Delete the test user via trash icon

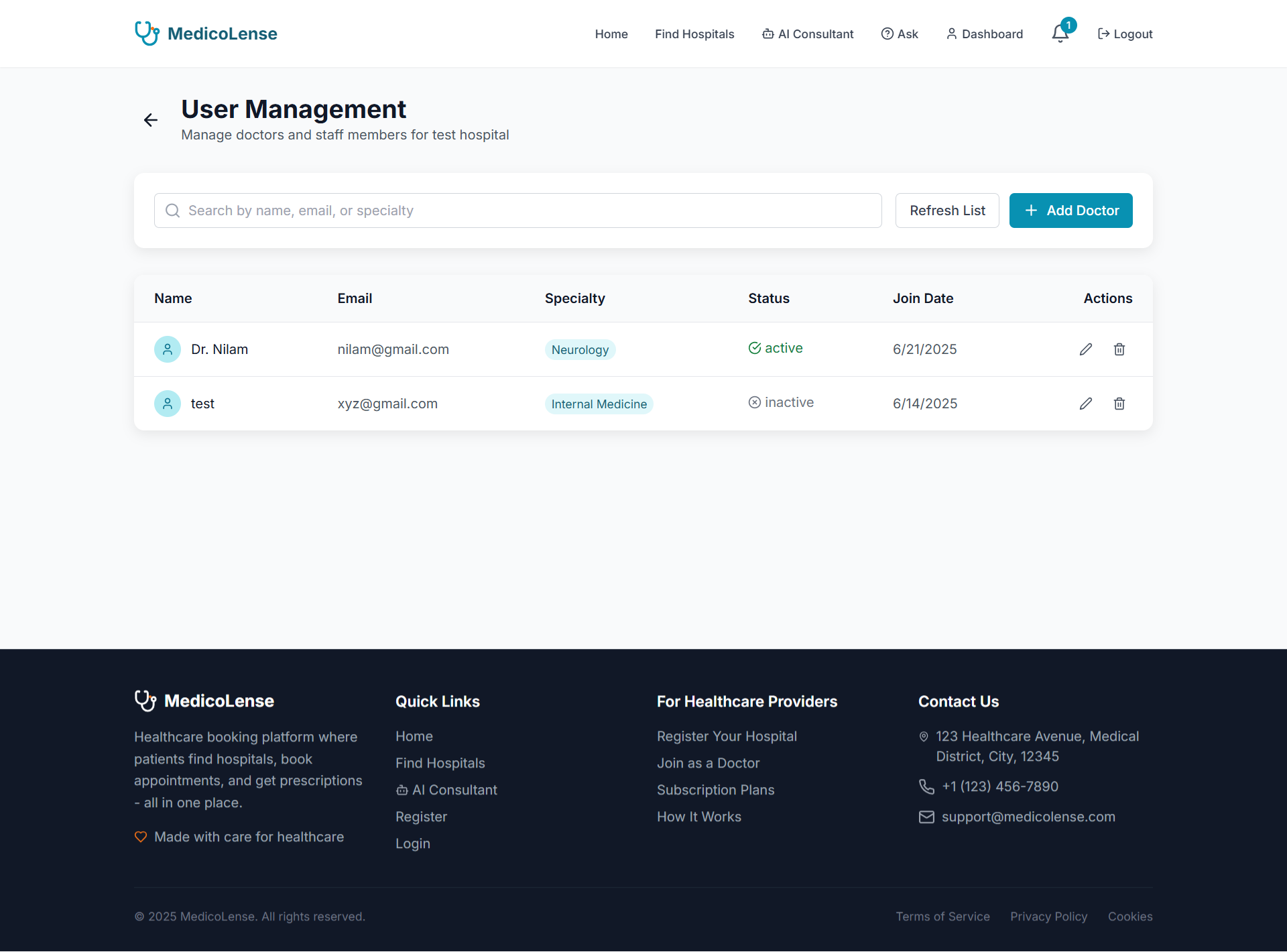click(x=1119, y=404)
